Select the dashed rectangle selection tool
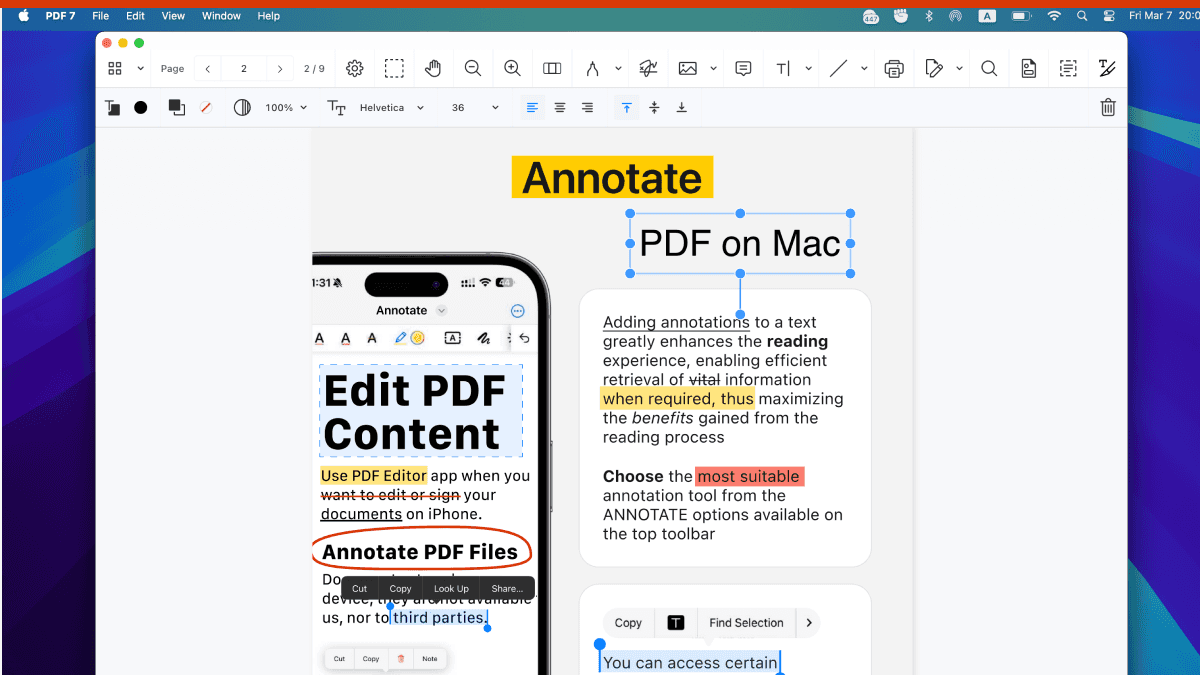This screenshot has width=1200, height=675. pyautogui.click(x=395, y=68)
